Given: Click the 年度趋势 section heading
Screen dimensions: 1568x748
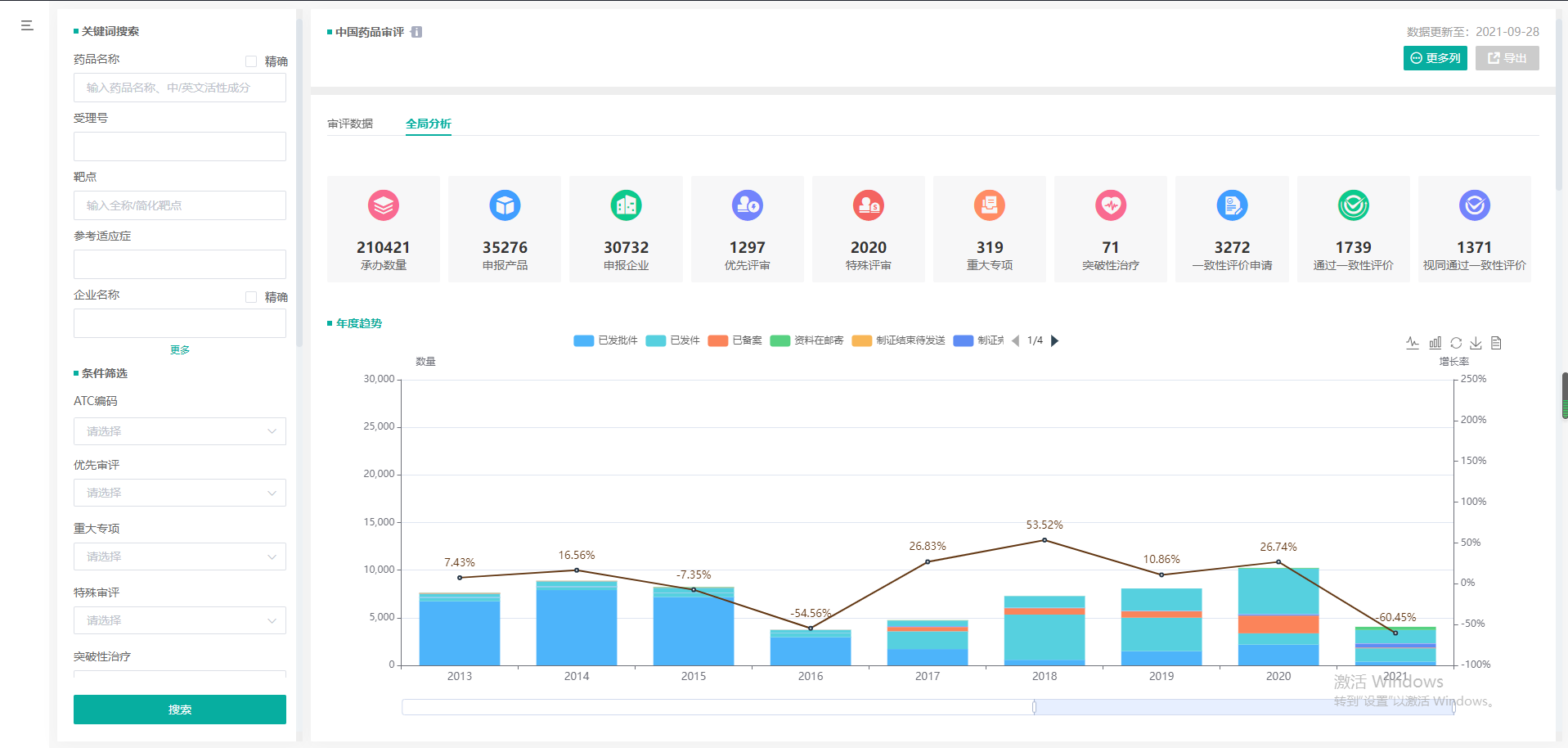Looking at the screenshot, I should [359, 323].
